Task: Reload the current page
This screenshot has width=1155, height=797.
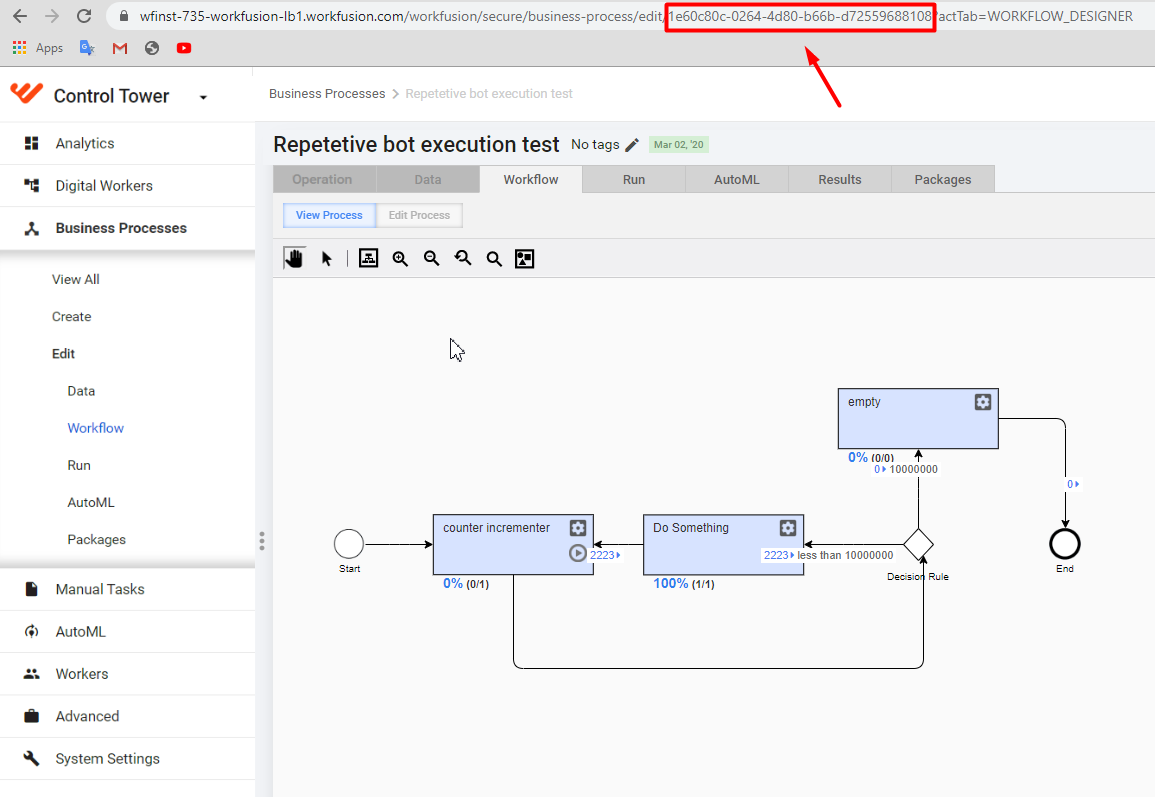Action: (84, 15)
